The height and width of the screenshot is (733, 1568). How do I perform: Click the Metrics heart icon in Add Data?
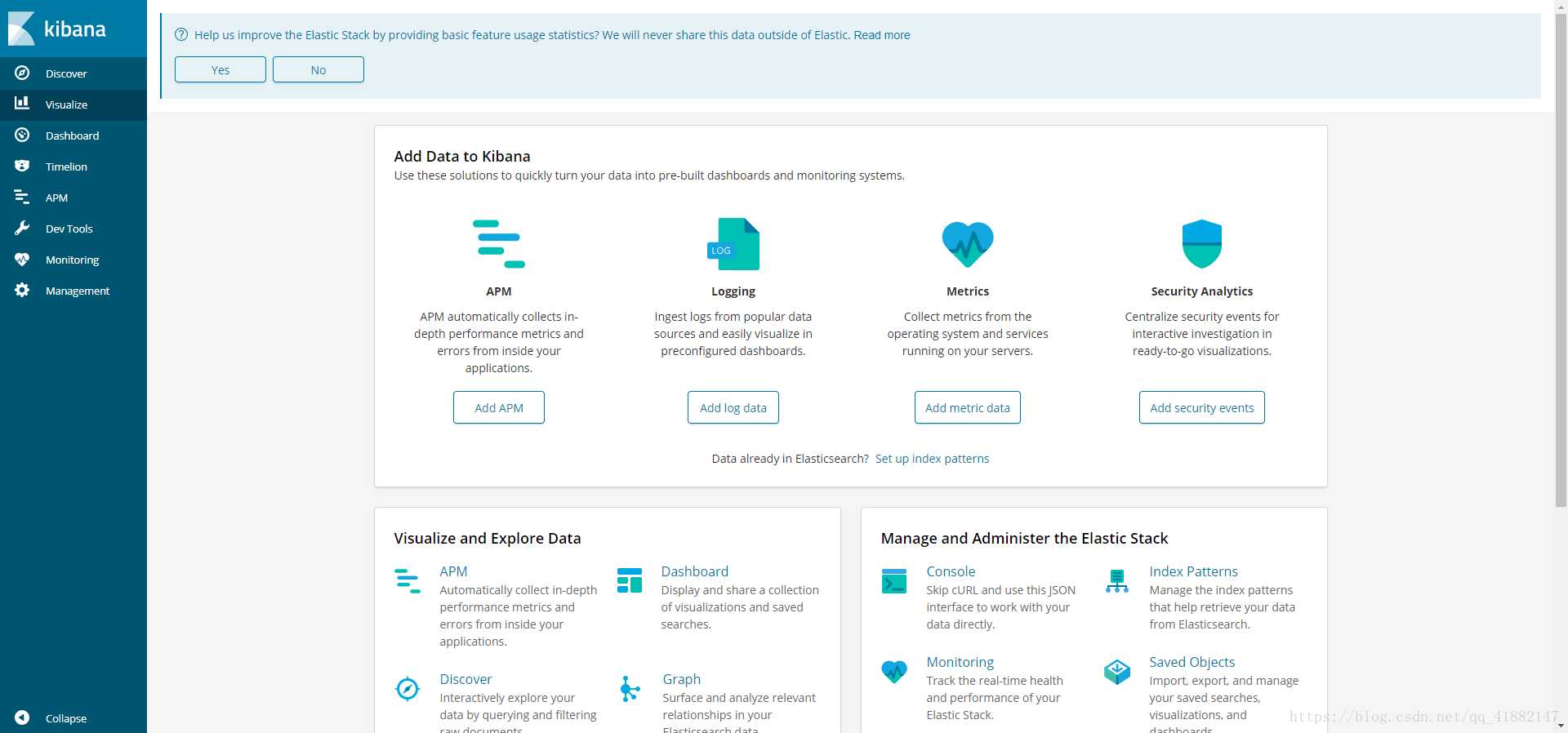click(968, 244)
